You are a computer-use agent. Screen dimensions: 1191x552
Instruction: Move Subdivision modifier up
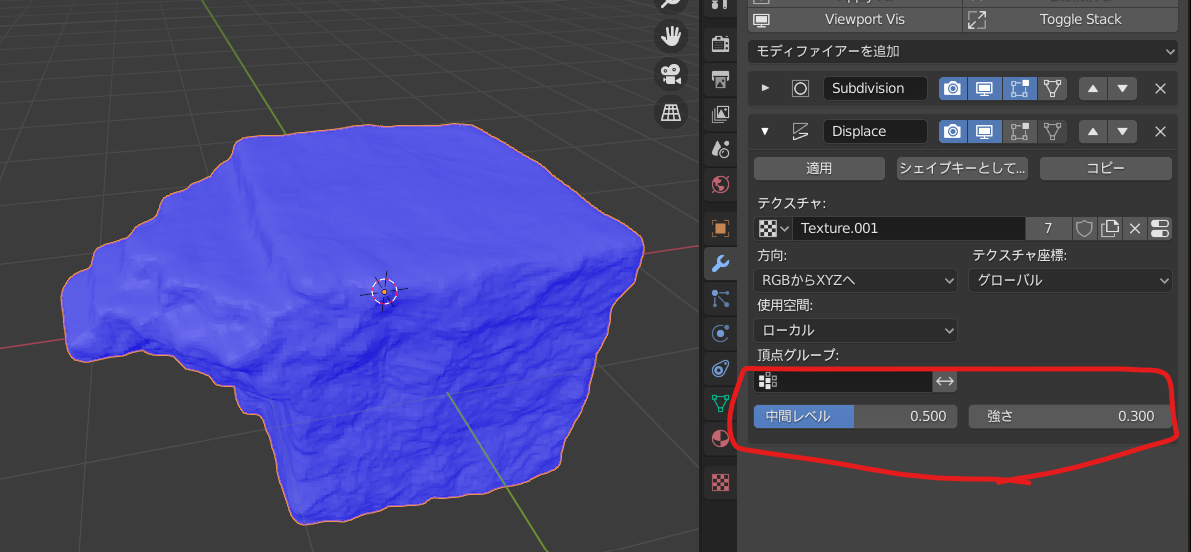click(x=1093, y=88)
